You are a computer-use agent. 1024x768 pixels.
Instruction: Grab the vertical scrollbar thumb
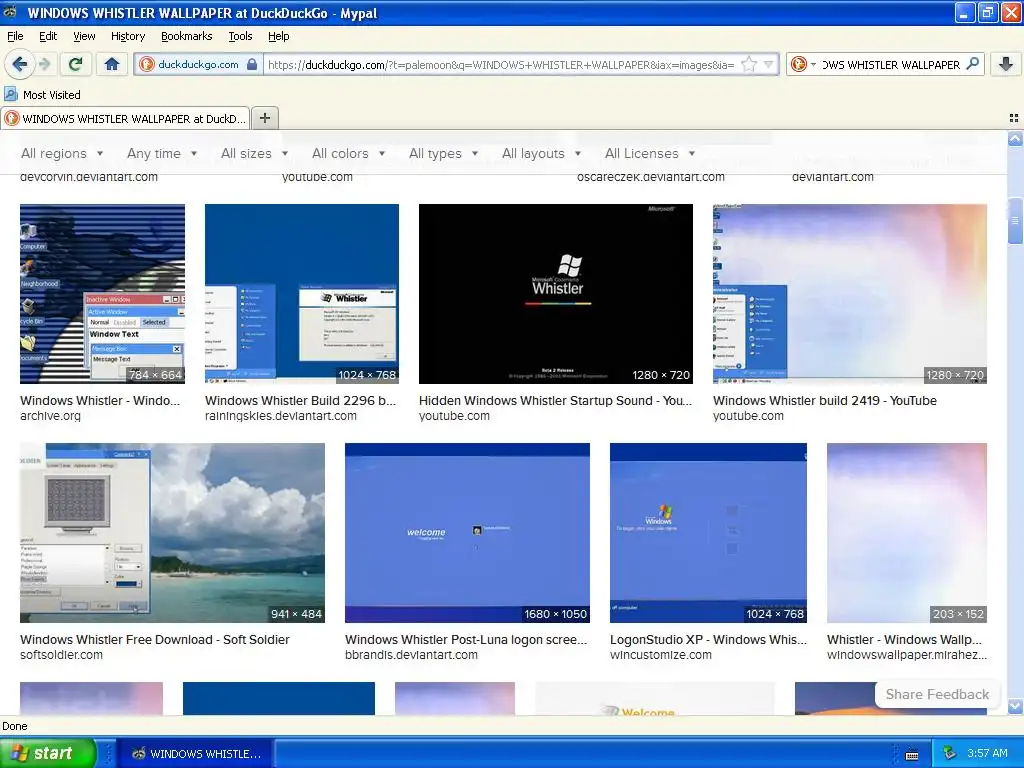(x=1015, y=220)
